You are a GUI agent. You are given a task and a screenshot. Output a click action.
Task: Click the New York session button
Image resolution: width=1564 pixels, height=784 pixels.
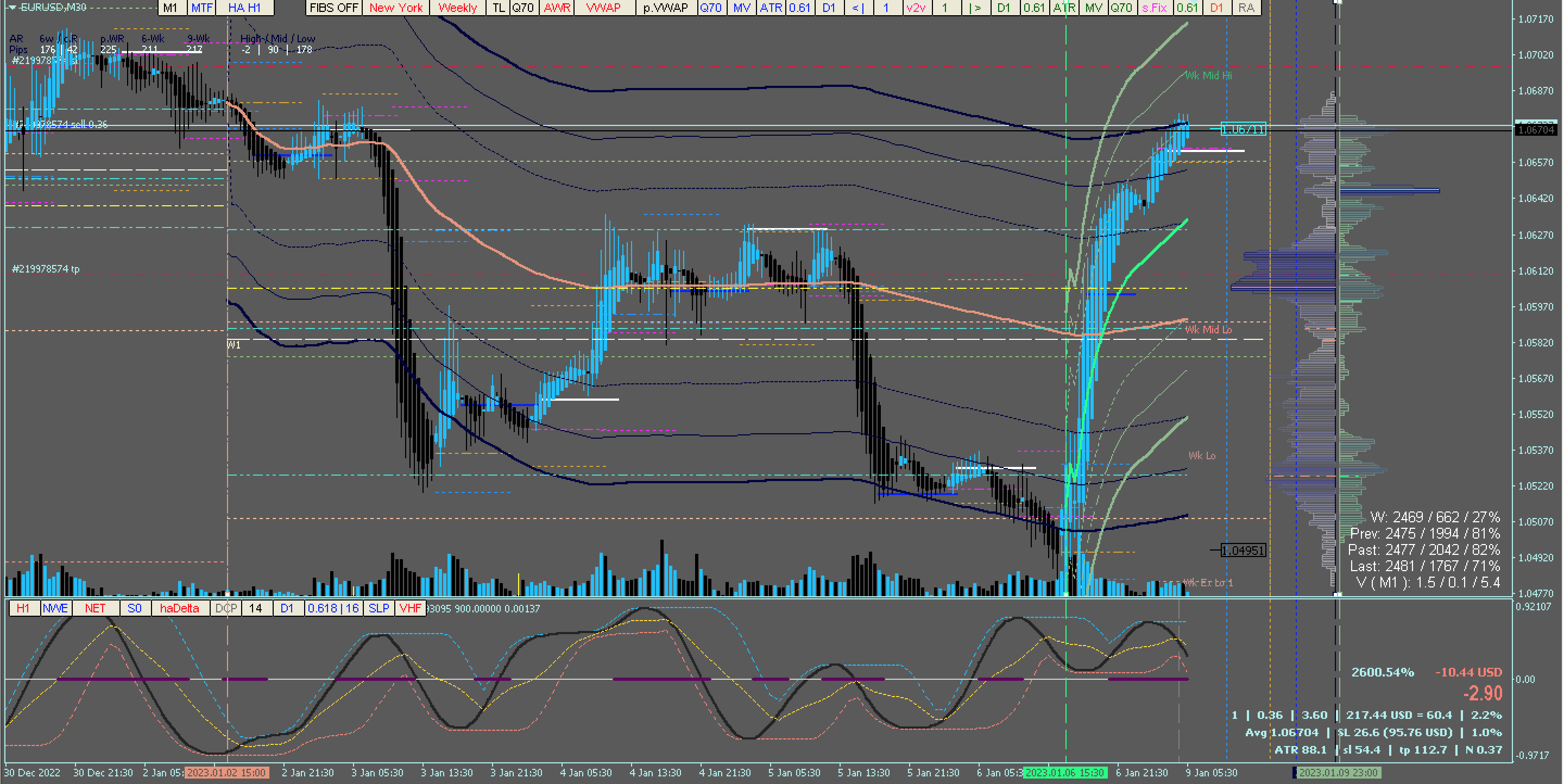396,8
